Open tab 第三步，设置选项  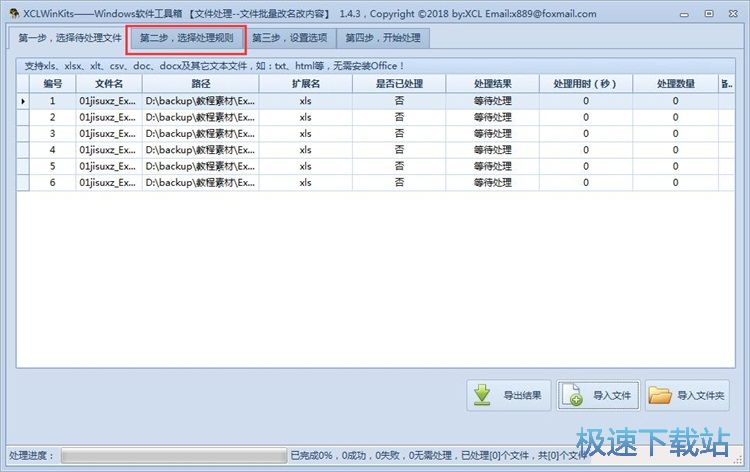(290, 38)
